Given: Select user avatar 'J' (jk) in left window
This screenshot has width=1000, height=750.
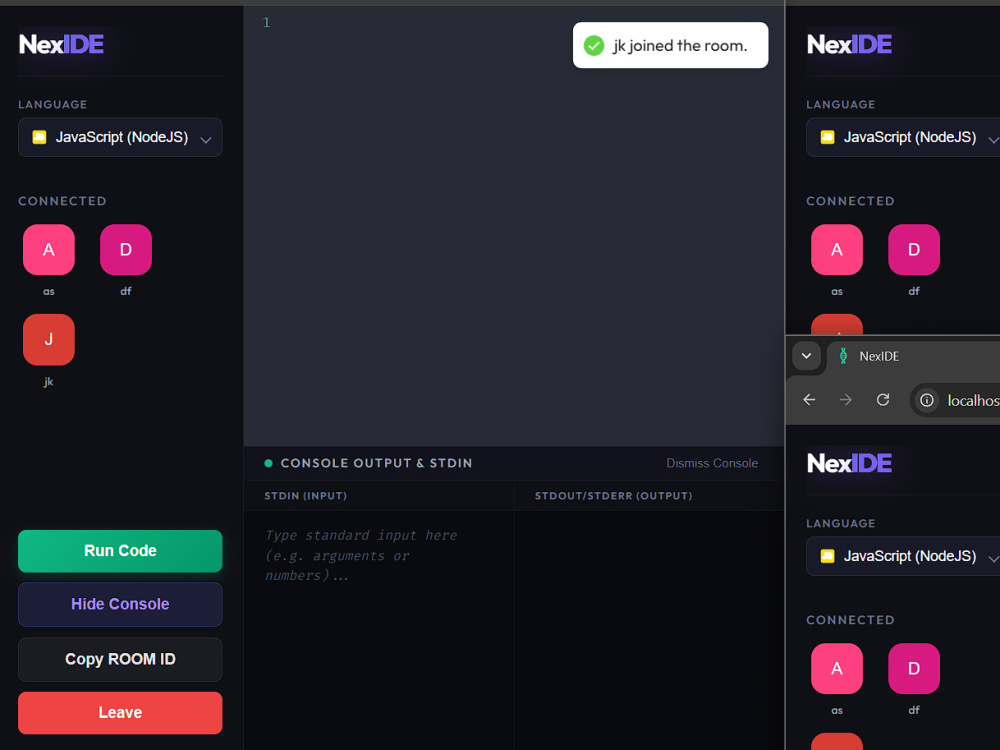Looking at the screenshot, I should (48, 339).
